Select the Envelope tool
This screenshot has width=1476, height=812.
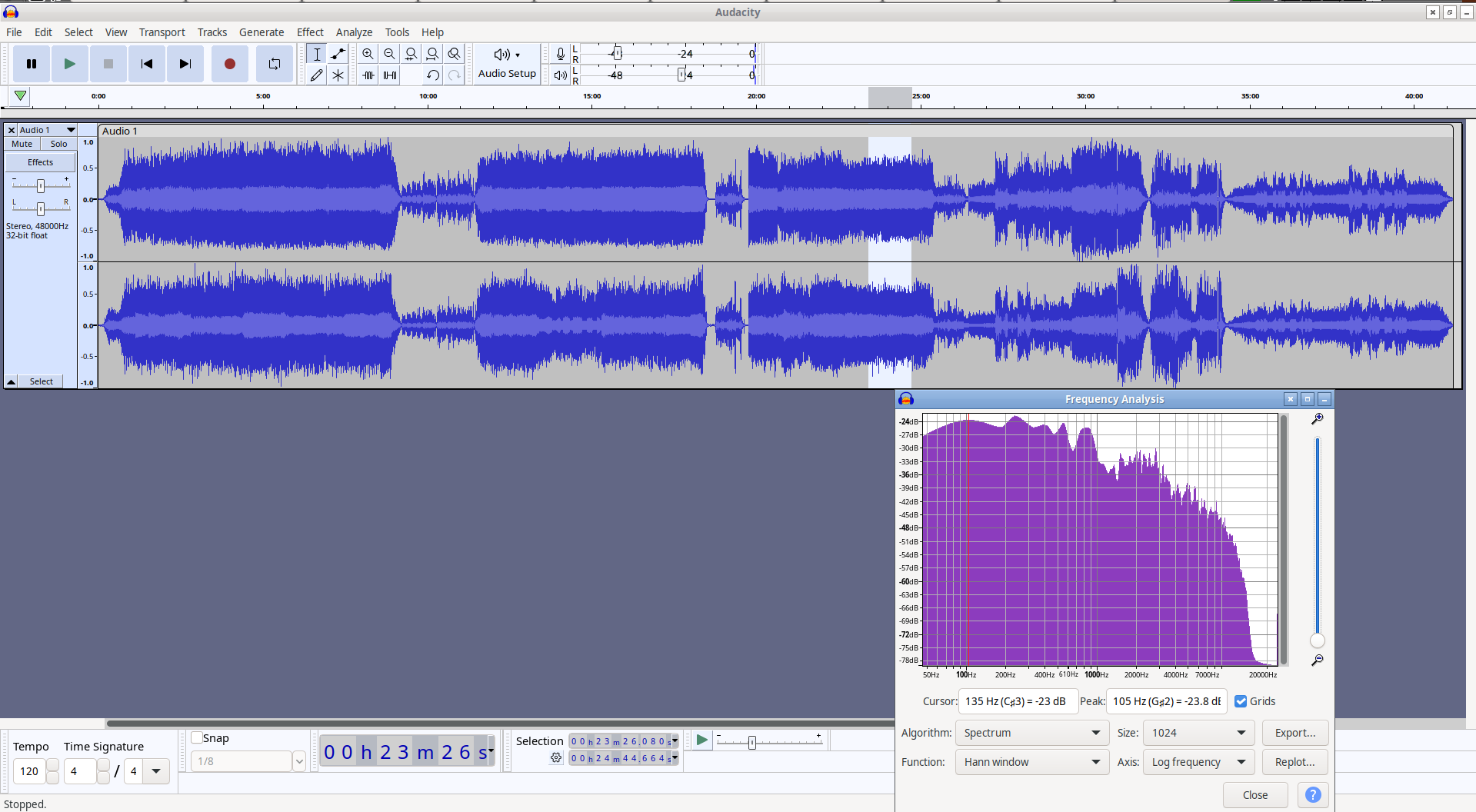click(x=338, y=54)
